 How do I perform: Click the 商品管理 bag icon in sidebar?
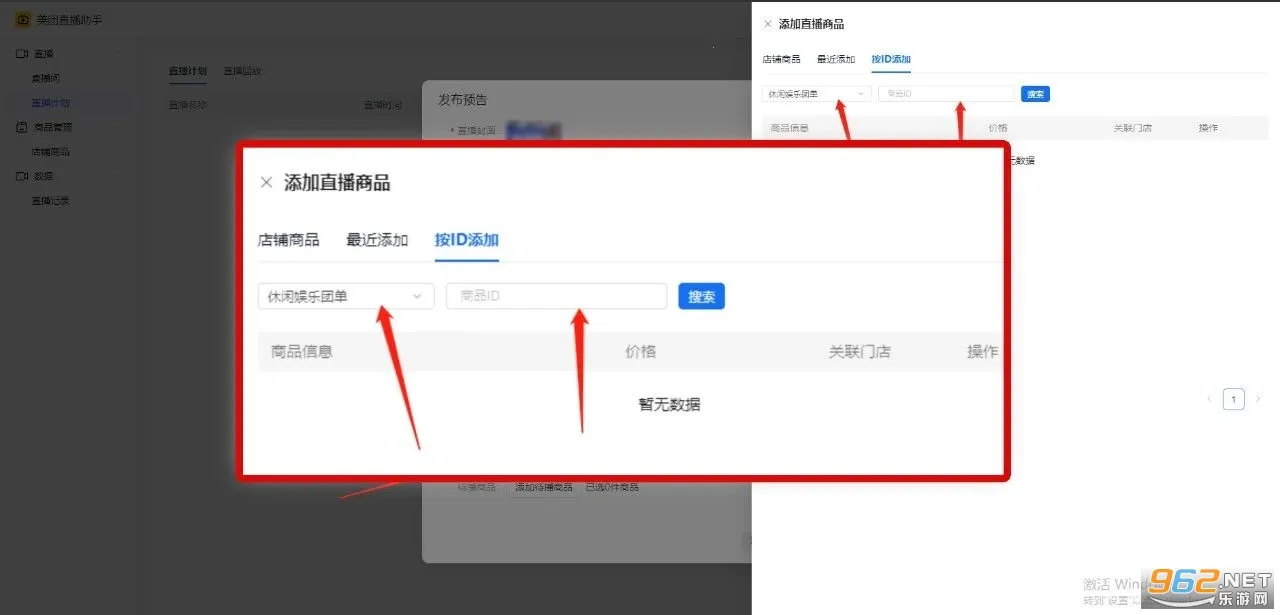click(x=22, y=127)
